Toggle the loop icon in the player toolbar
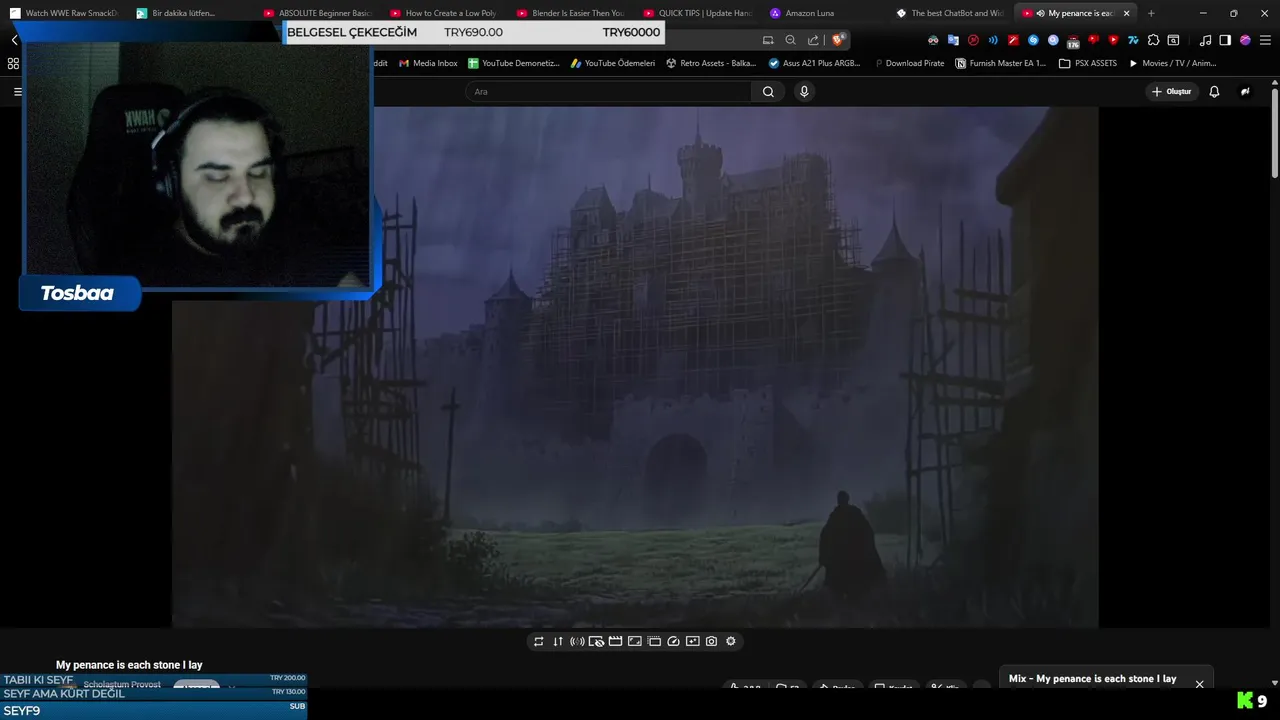This screenshot has height=720, width=1280. [539, 642]
